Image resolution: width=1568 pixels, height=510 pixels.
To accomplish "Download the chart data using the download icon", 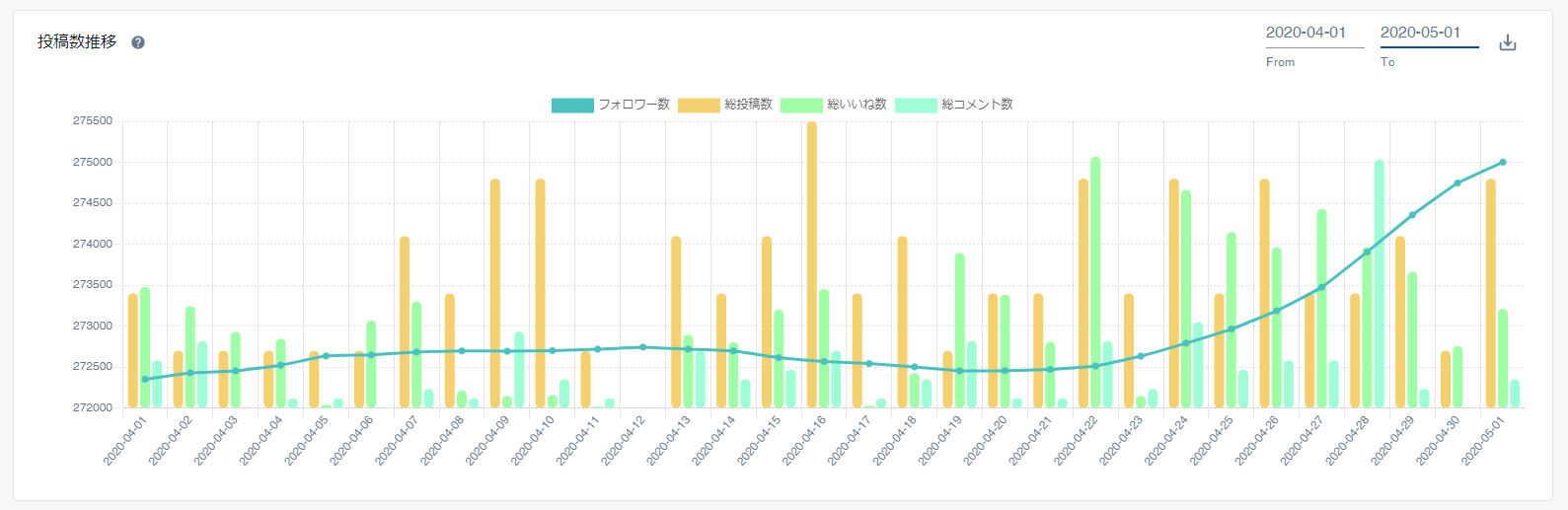I will point(1507,42).
